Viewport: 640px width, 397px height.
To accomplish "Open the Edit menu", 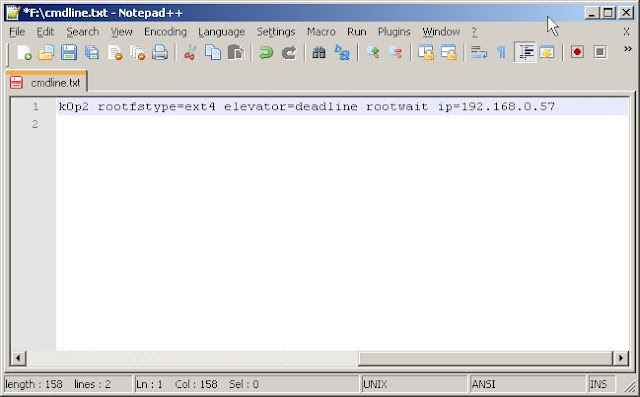I will point(45,32).
